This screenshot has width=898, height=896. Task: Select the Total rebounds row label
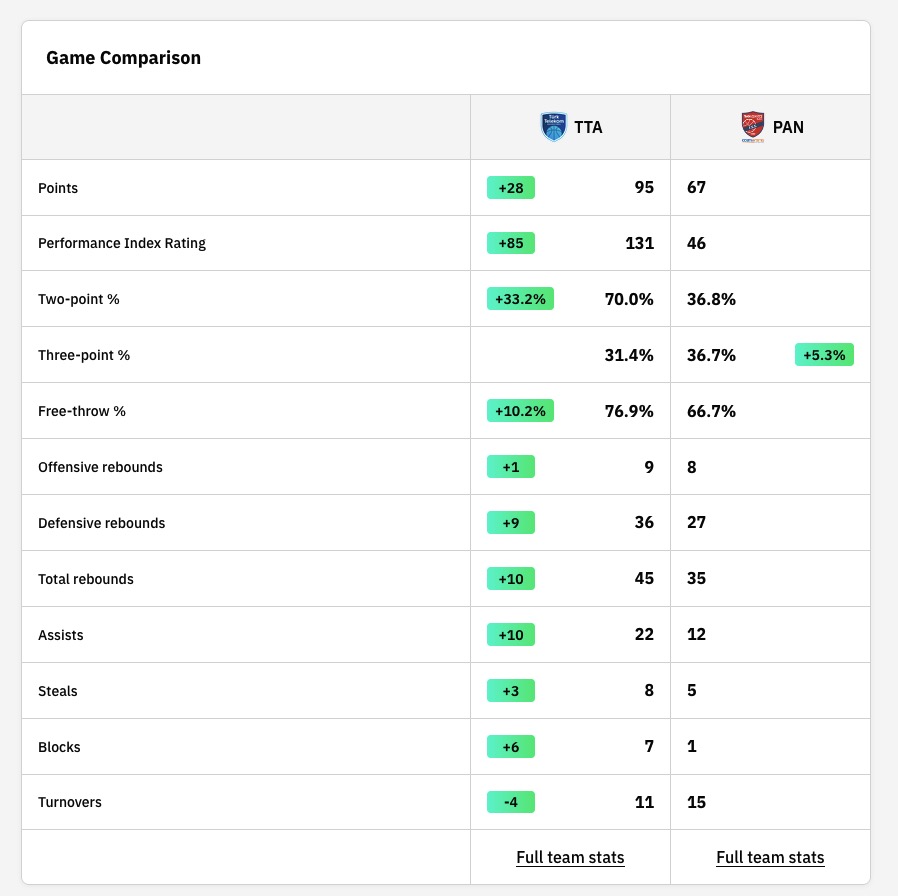tap(86, 579)
